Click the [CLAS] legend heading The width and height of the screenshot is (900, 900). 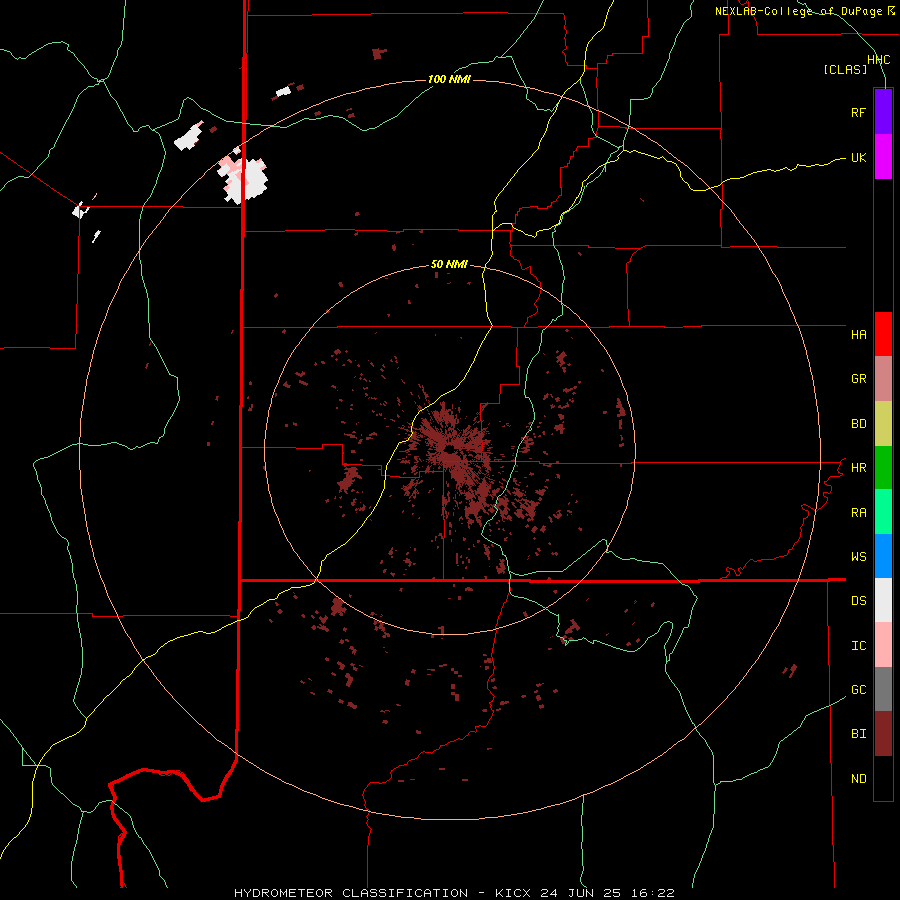pos(845,69)
